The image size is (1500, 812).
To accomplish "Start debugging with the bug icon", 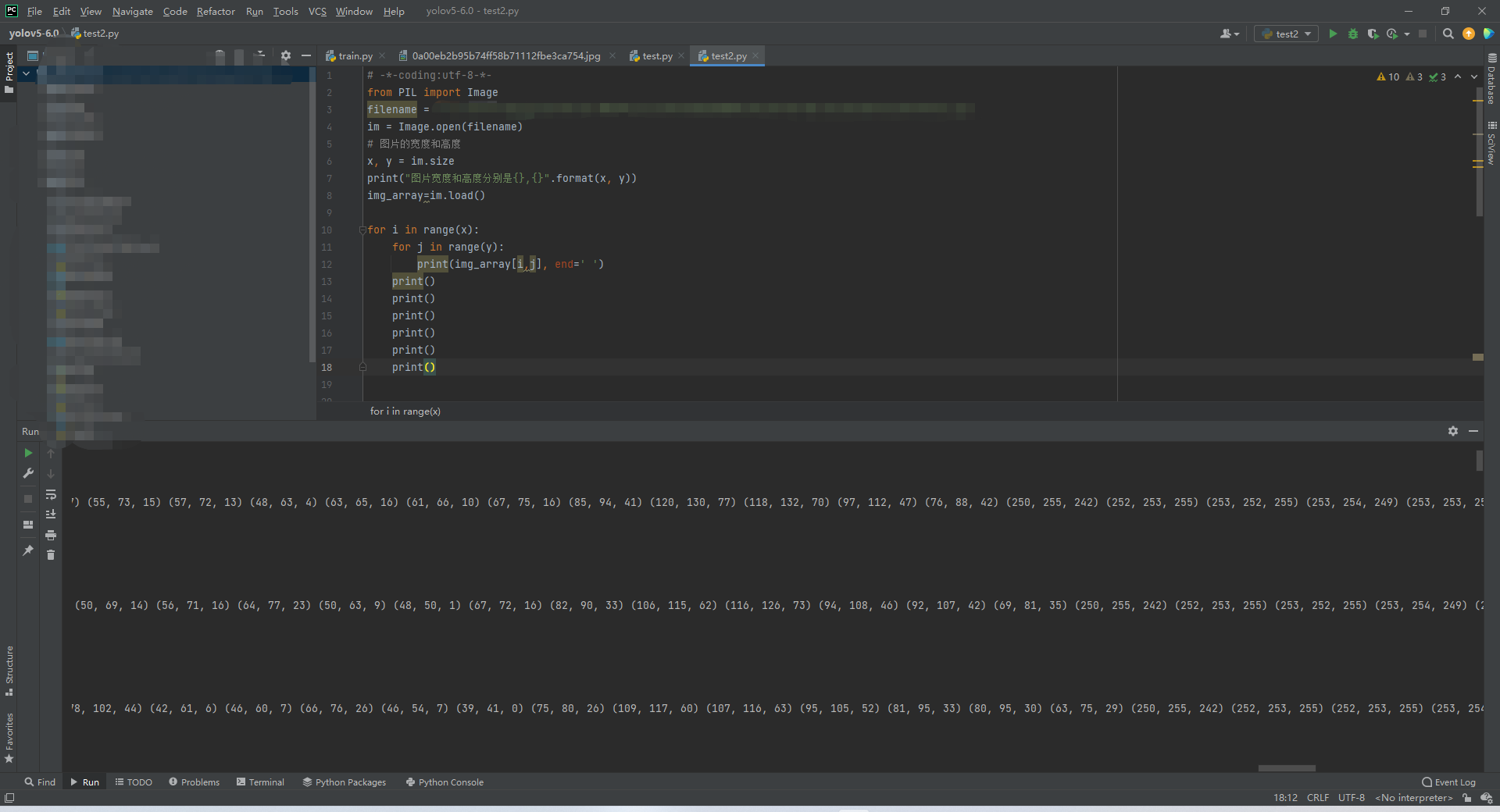I will [1353, 34].
